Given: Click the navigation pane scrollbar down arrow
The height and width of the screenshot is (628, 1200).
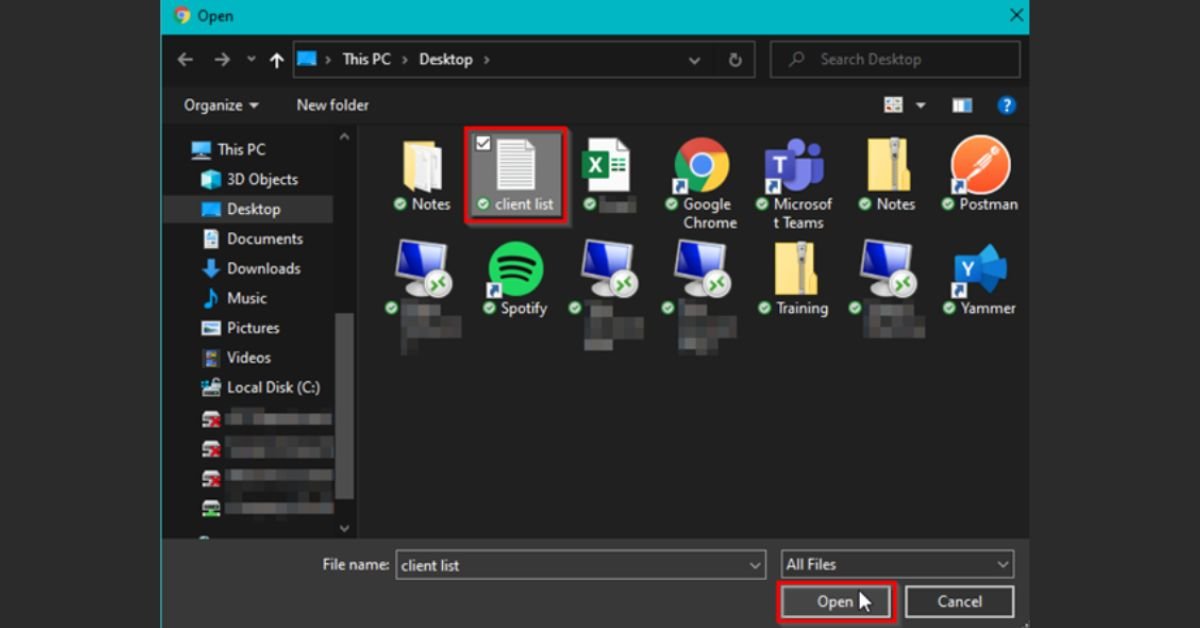Looking at the screenshot, I should point(344,528).
